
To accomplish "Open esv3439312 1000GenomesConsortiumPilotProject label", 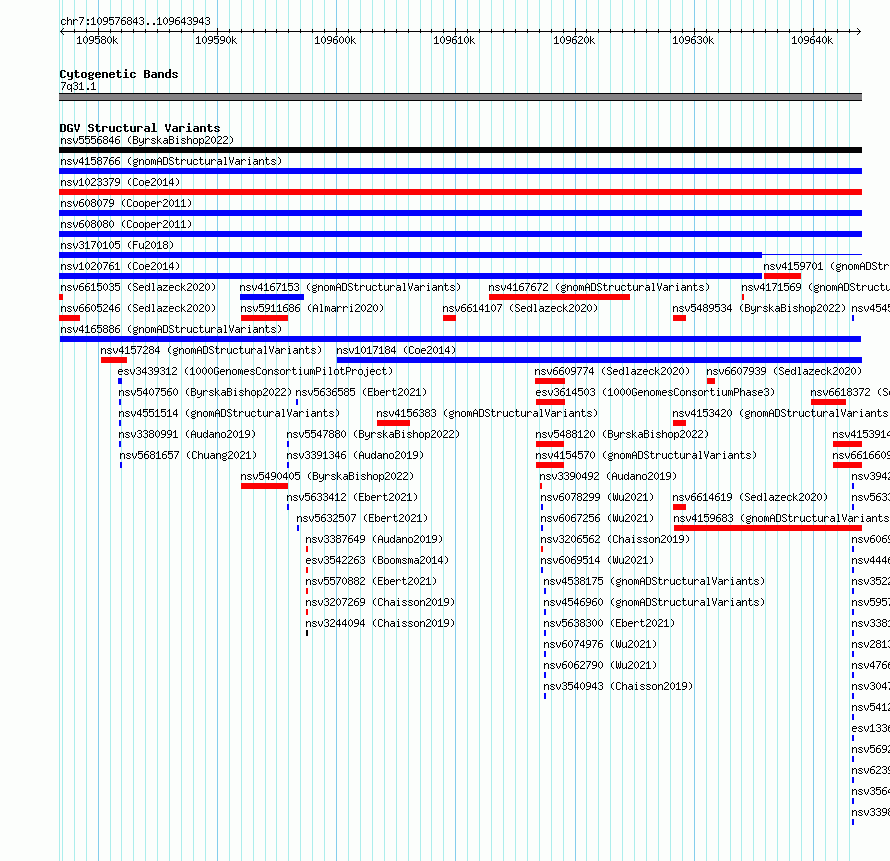I will pos(255,371).
